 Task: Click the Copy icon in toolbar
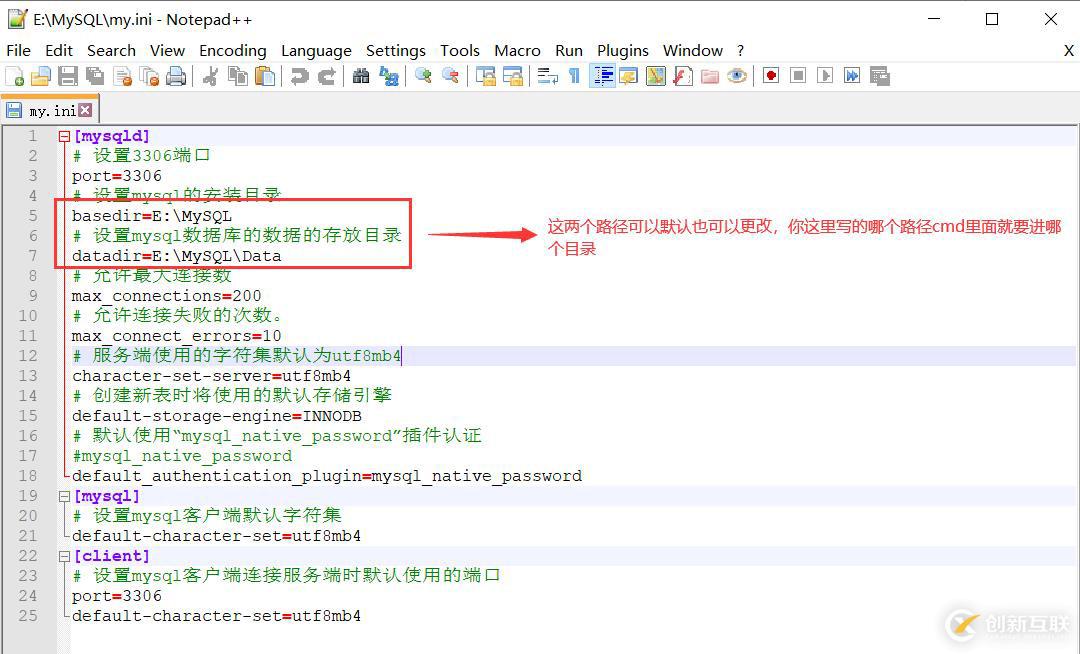coord(238,76)
